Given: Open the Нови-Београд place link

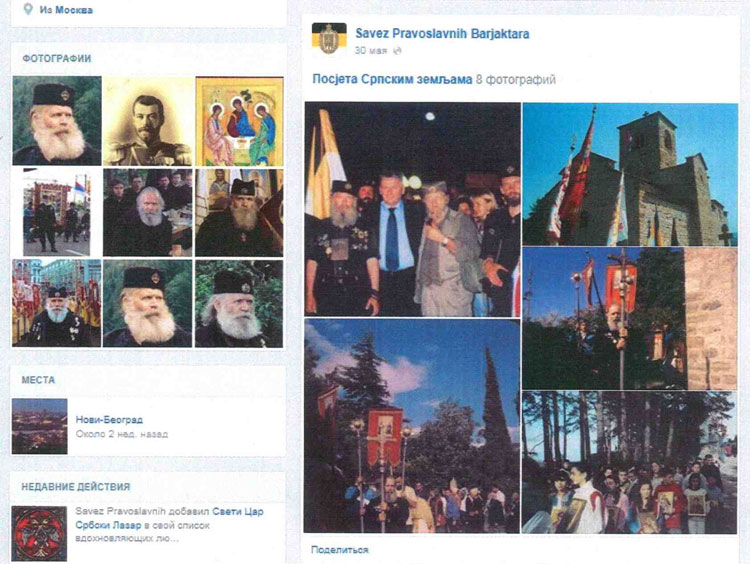Looking at the screenshot, I should pyautogui.click(x=109, y=420).
